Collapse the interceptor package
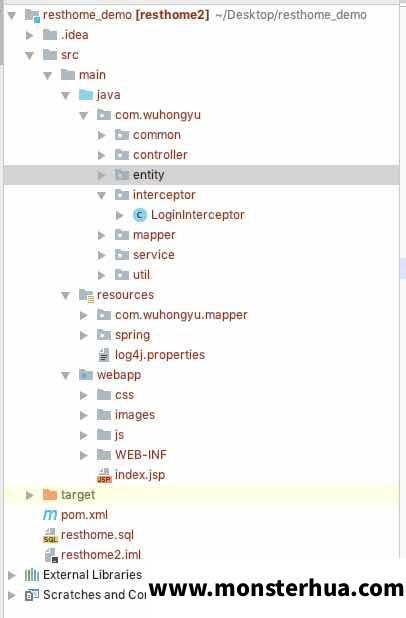 click(101, 195)
